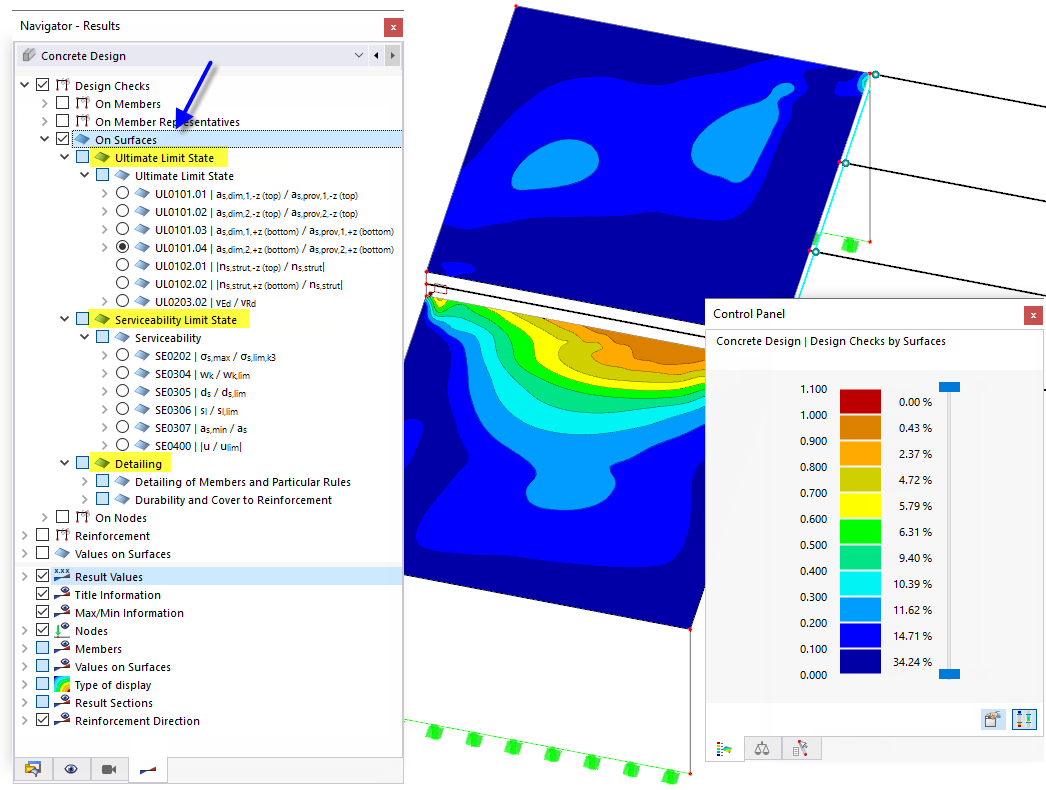Select the UL0102.01 radio button

click(x=122, y=266)
